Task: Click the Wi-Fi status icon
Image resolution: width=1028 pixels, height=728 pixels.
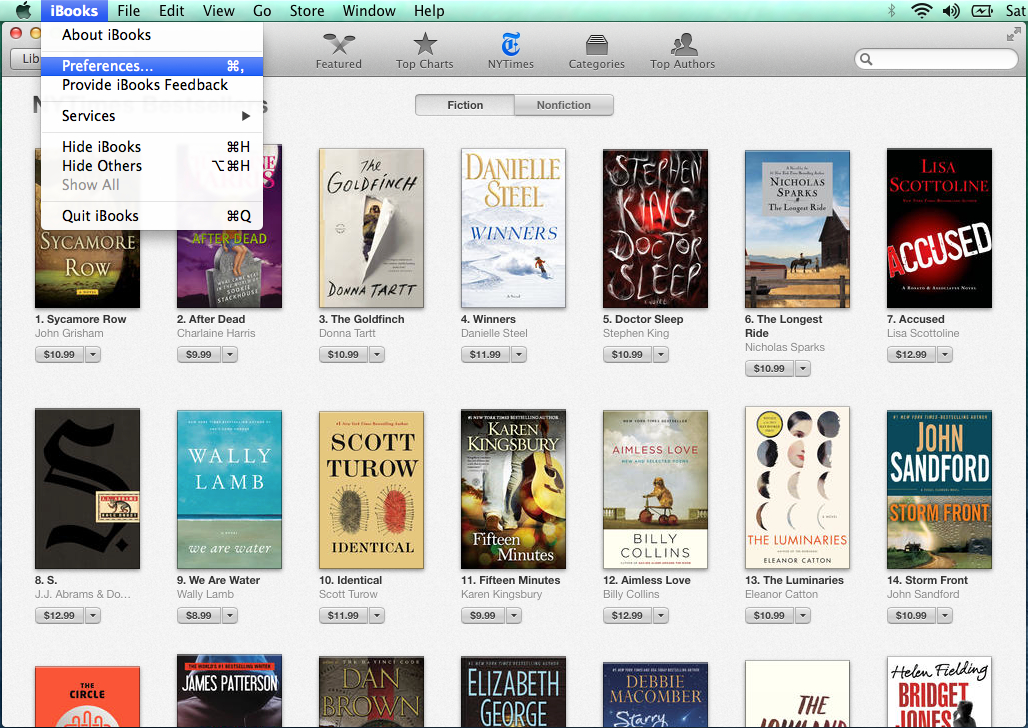Action: point(922,10)
